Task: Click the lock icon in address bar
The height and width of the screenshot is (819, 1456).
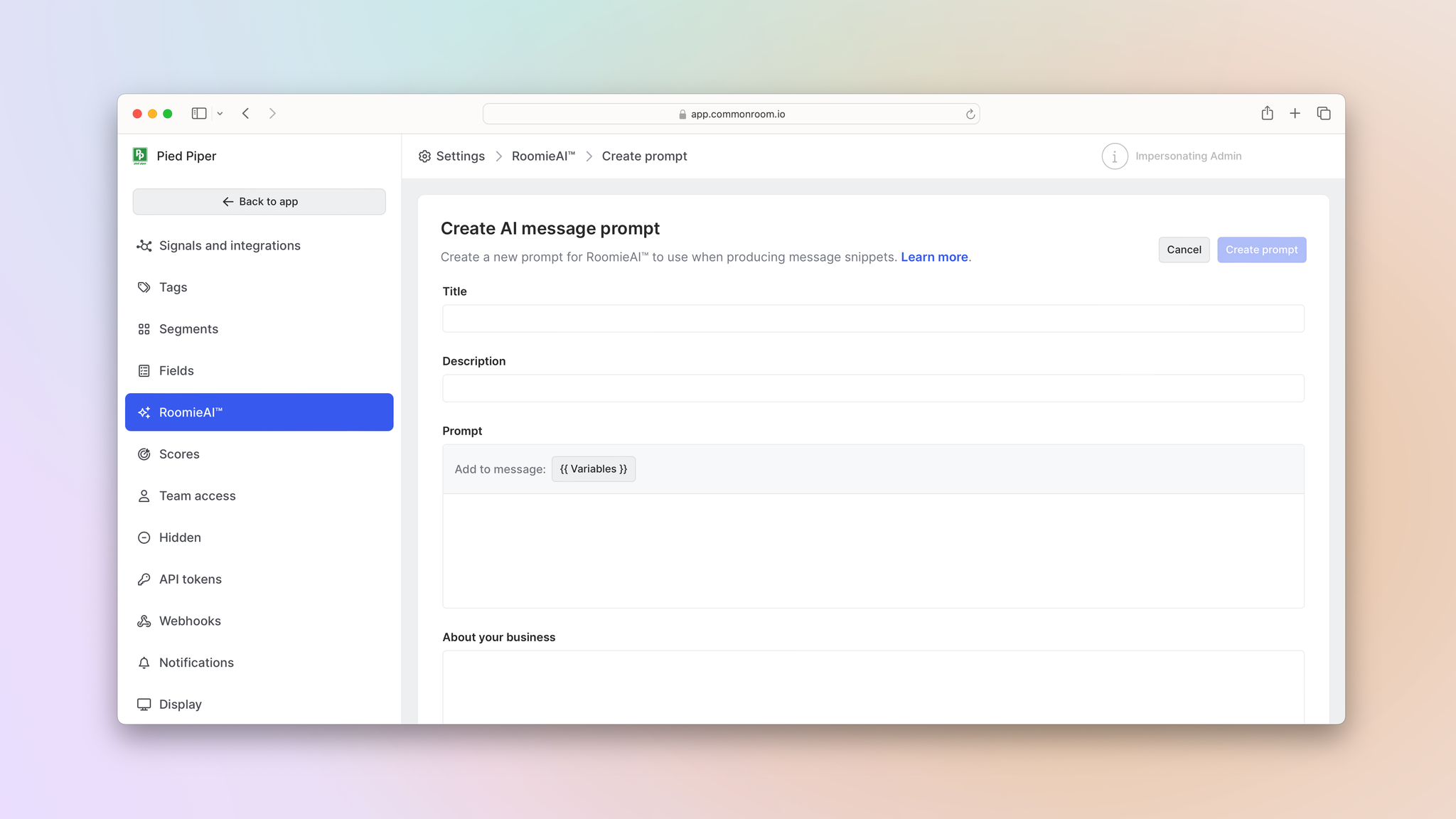Action: pos(682,114)
